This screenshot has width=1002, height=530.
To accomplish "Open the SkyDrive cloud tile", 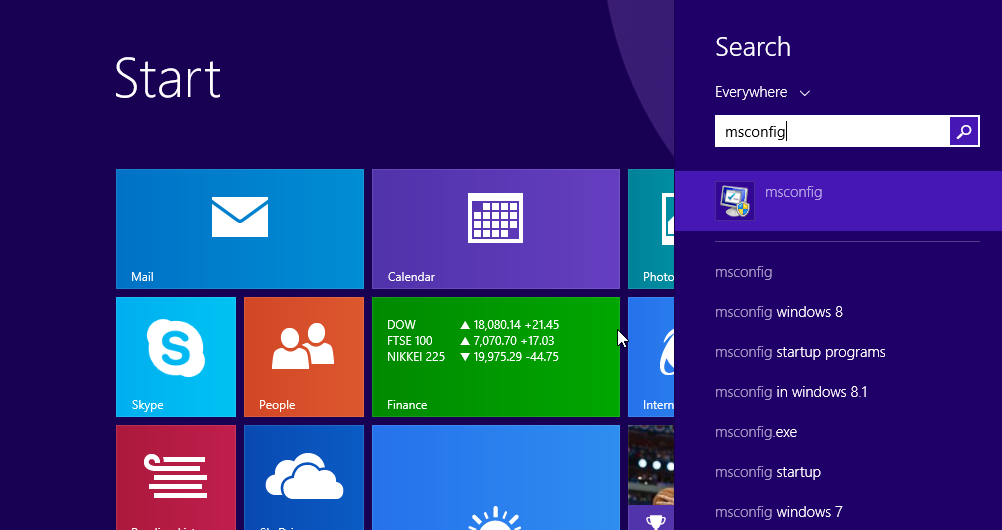I will click(x=304, y=478).
